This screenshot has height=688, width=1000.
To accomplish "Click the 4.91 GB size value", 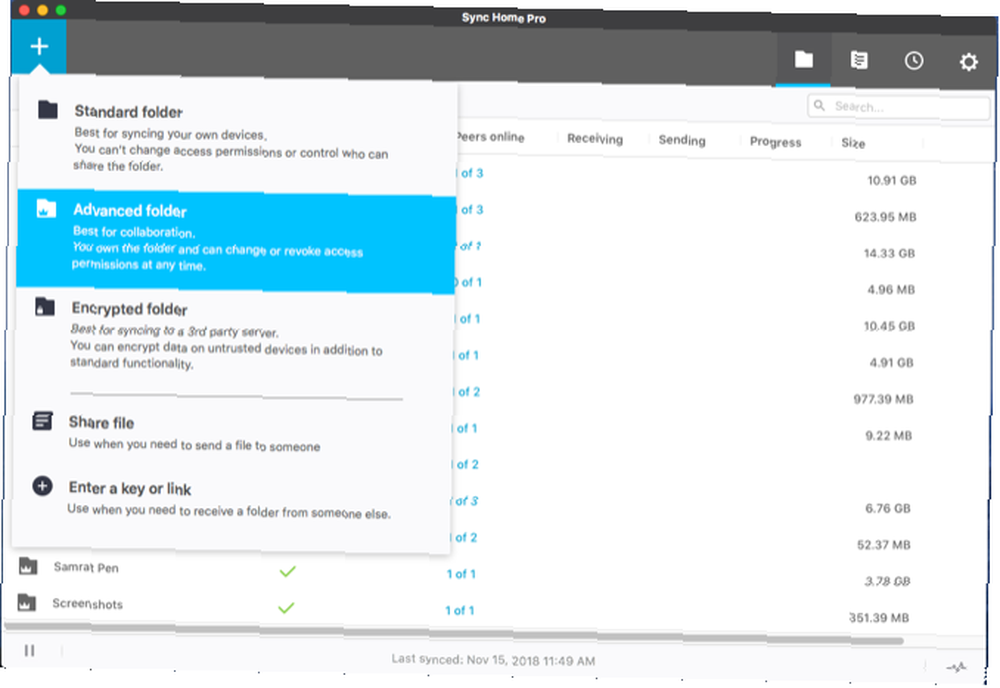I will pos(892,362).
